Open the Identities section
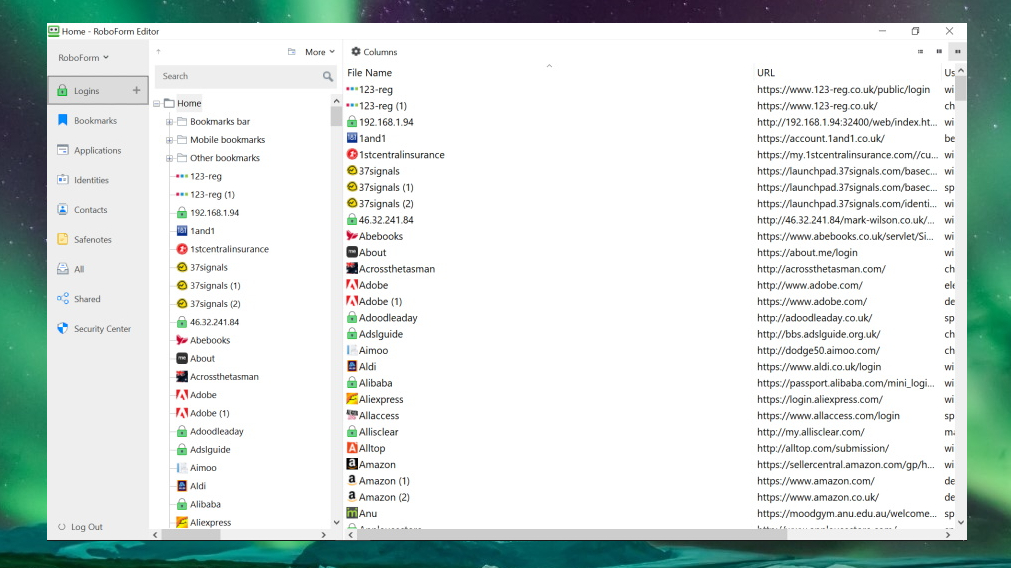 point(91,180)
